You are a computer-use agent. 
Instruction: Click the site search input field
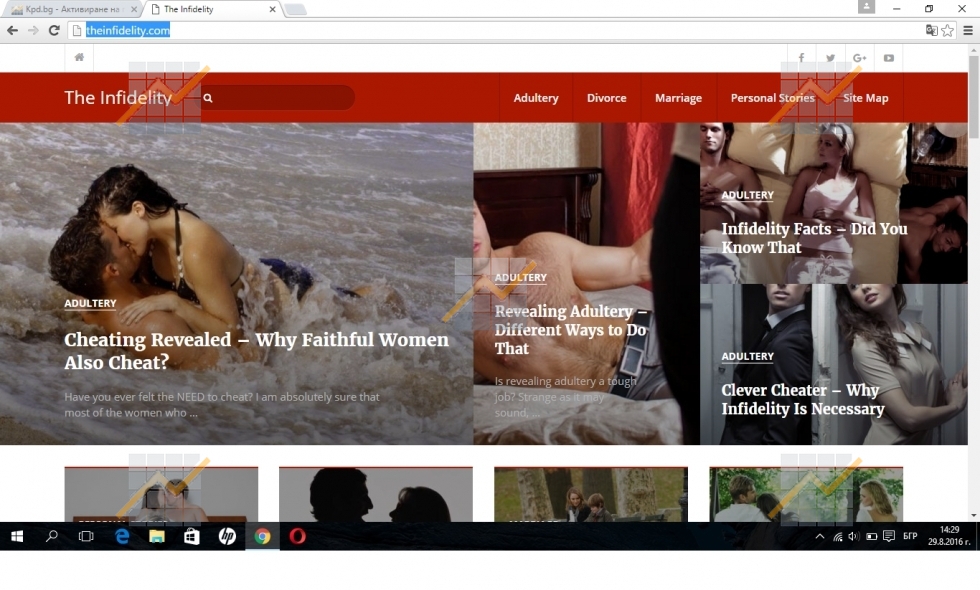pos(278,98)
